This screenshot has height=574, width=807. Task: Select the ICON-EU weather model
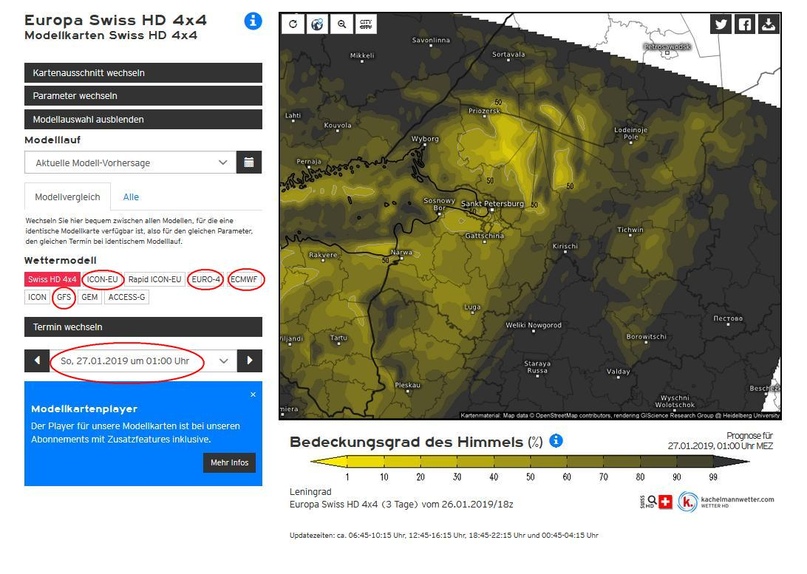point(102,280)
